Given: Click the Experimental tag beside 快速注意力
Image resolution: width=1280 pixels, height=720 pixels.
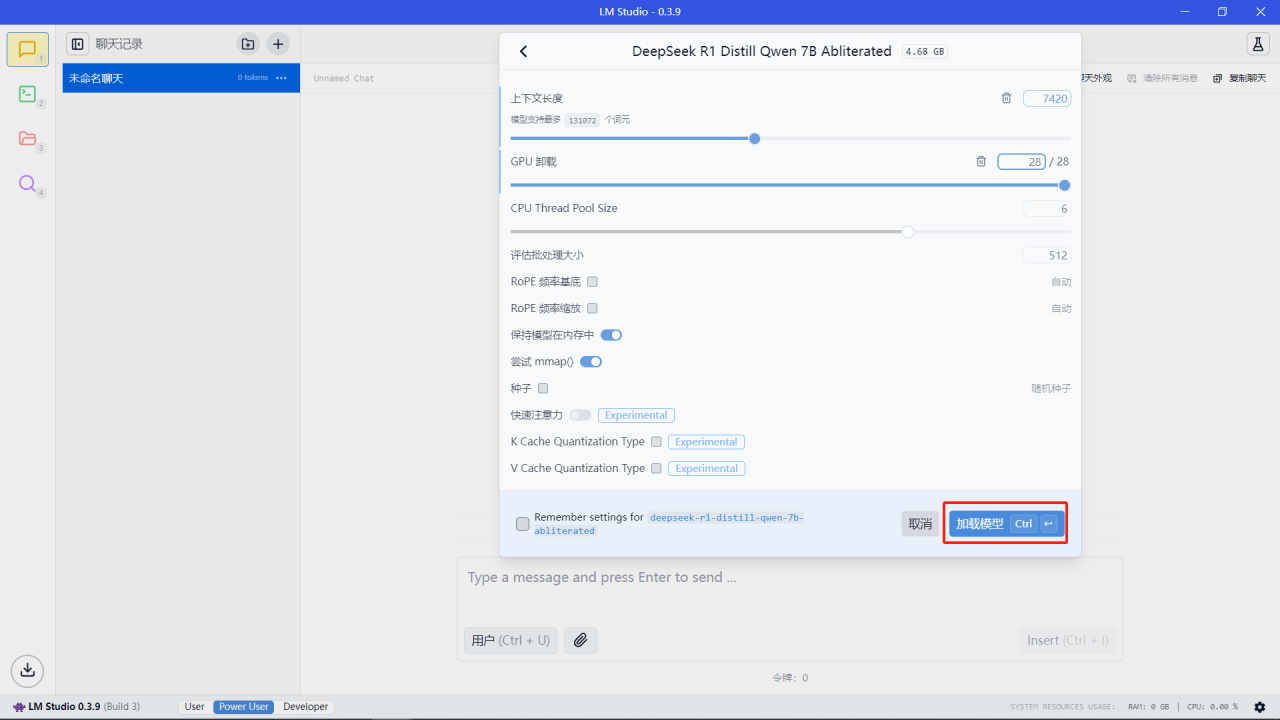Looking at the screenshot, I should click(x=636, y=415).
